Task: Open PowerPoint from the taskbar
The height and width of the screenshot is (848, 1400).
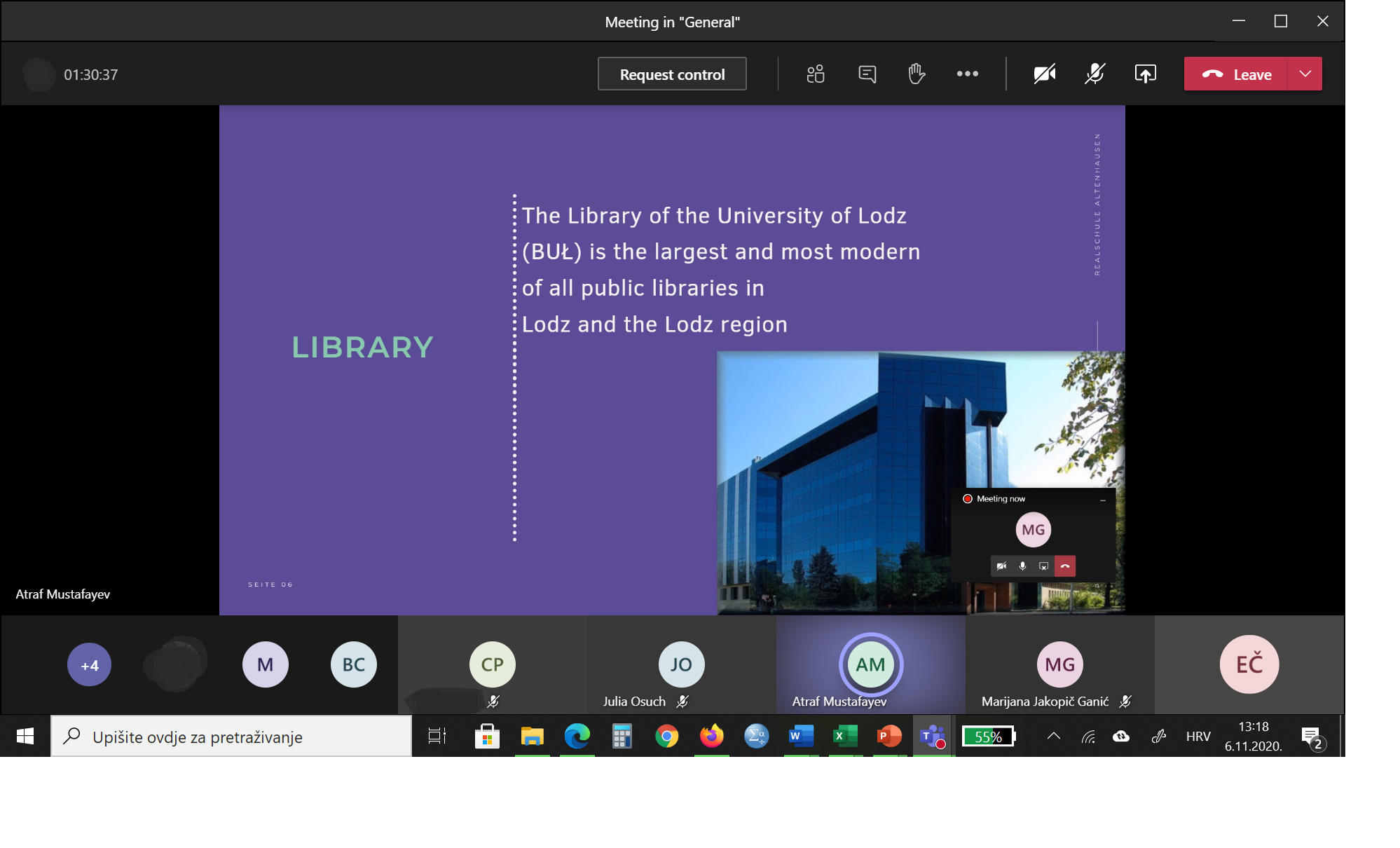Action: tap(888, 737)
